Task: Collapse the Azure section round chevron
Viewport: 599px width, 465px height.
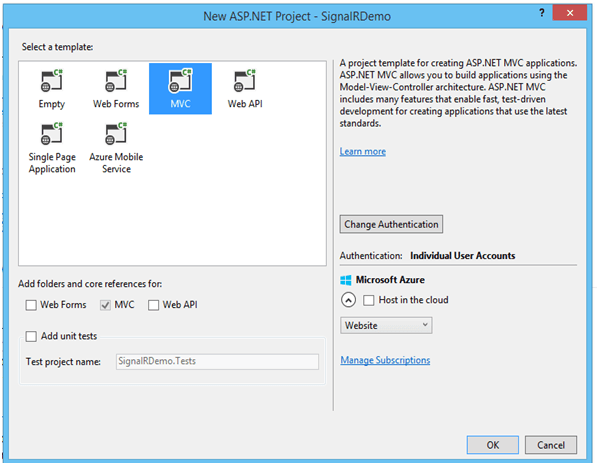Action: pos(348,300)
